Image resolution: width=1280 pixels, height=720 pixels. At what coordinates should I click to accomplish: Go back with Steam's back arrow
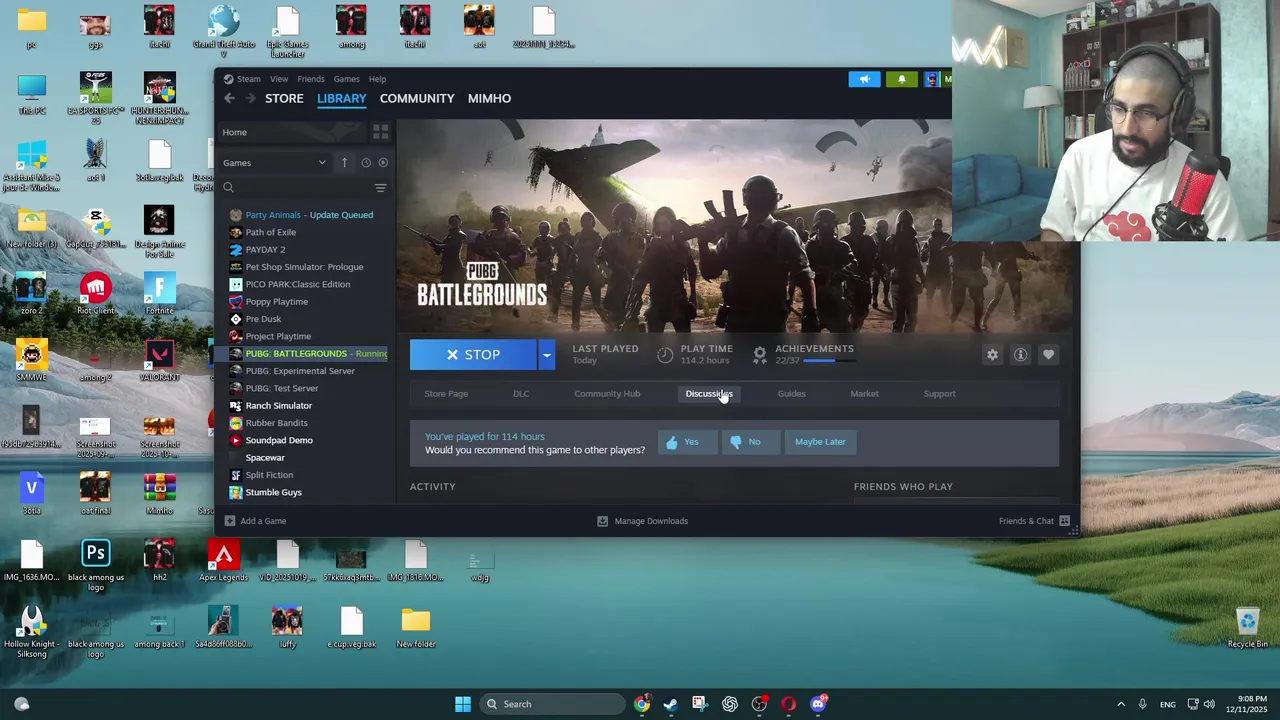[x=229, y=98]
